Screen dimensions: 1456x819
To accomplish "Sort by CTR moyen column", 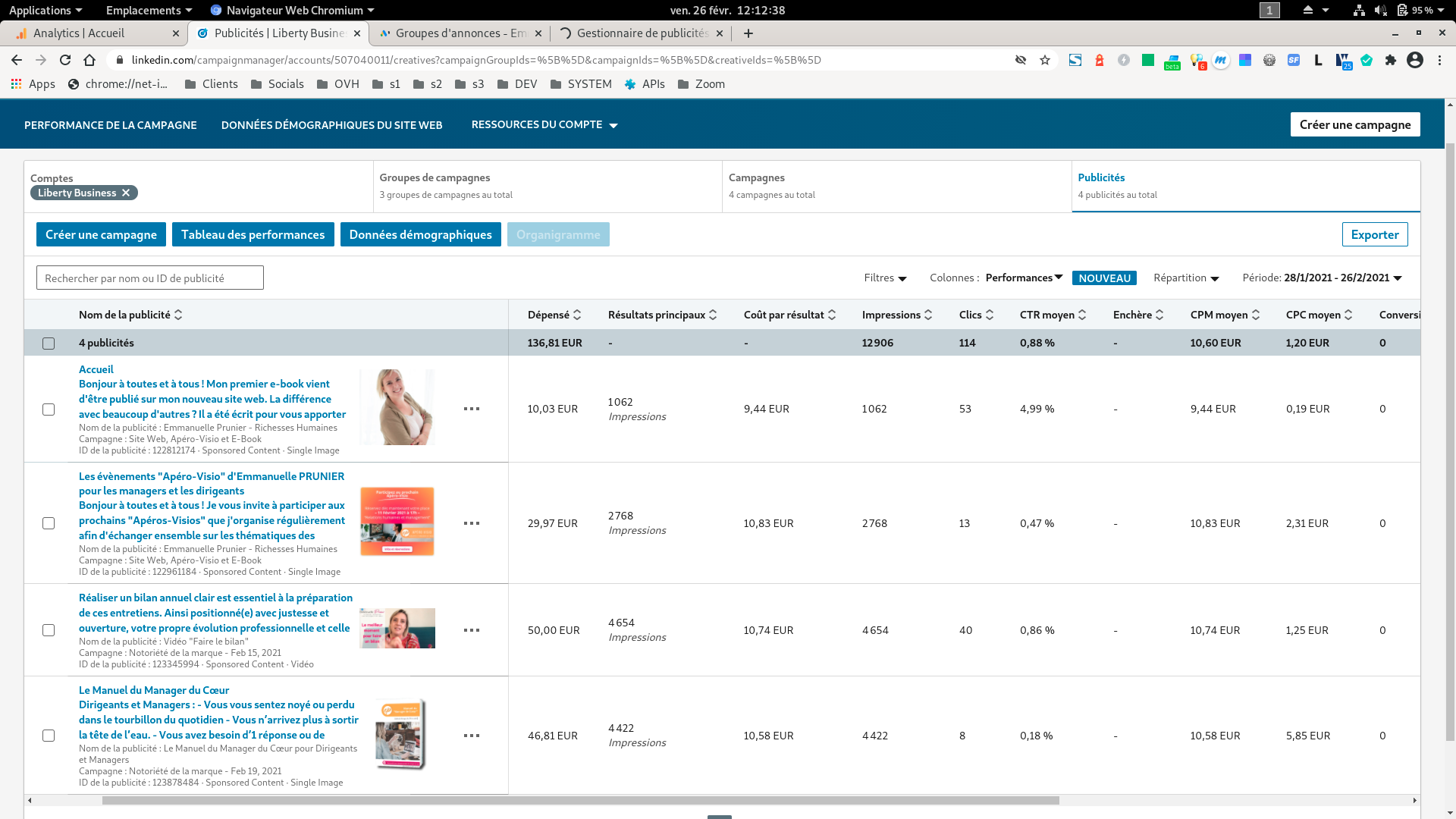I will click(x=1053, y=315).
